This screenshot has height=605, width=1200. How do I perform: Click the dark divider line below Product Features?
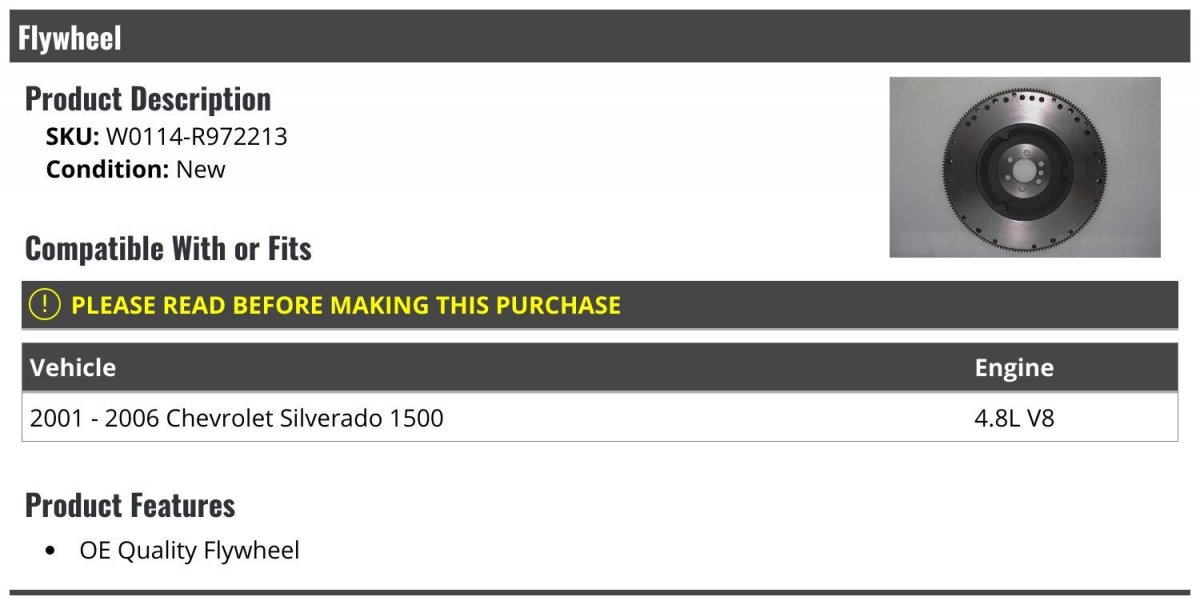coord(600,593)
